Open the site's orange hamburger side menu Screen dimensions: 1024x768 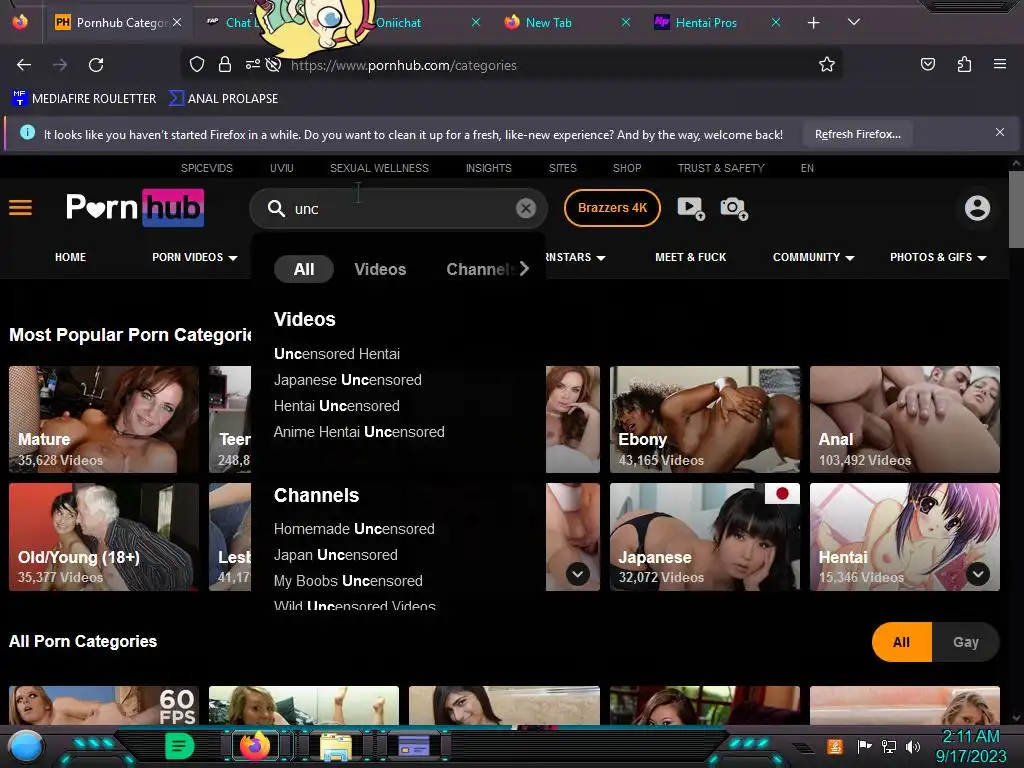point(20,208)
